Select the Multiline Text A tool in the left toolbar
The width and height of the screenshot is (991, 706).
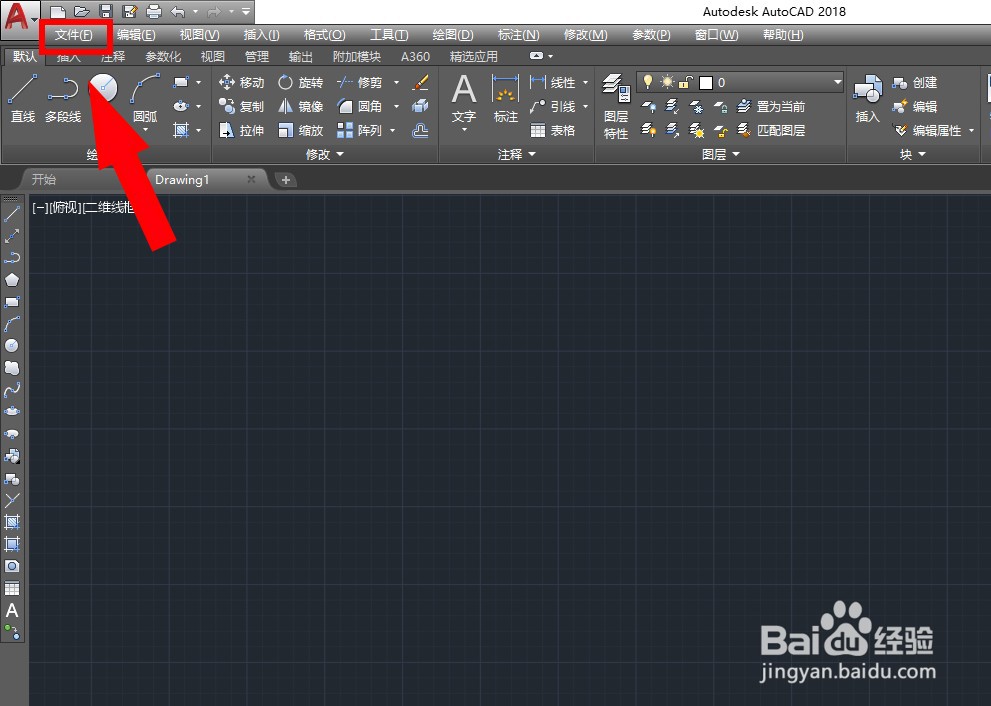tap(12, 611)
